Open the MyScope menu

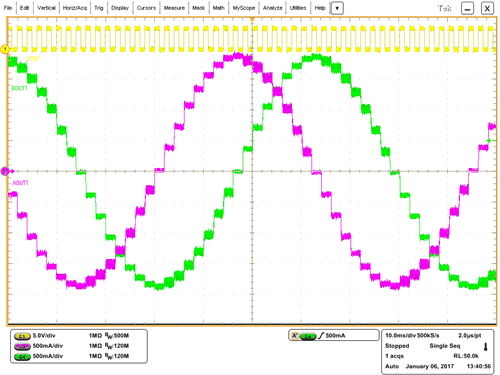coord(244,8)
